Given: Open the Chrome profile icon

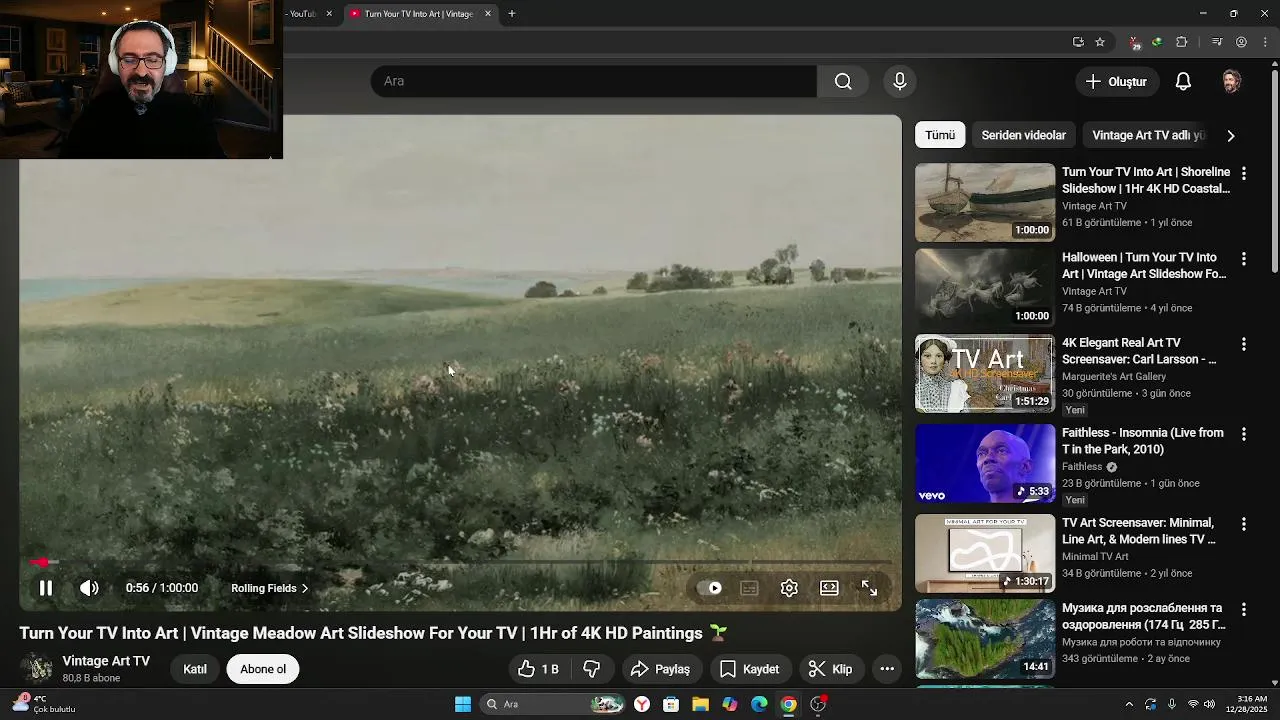Looking at the screenshot, I should click(1241, 42).
